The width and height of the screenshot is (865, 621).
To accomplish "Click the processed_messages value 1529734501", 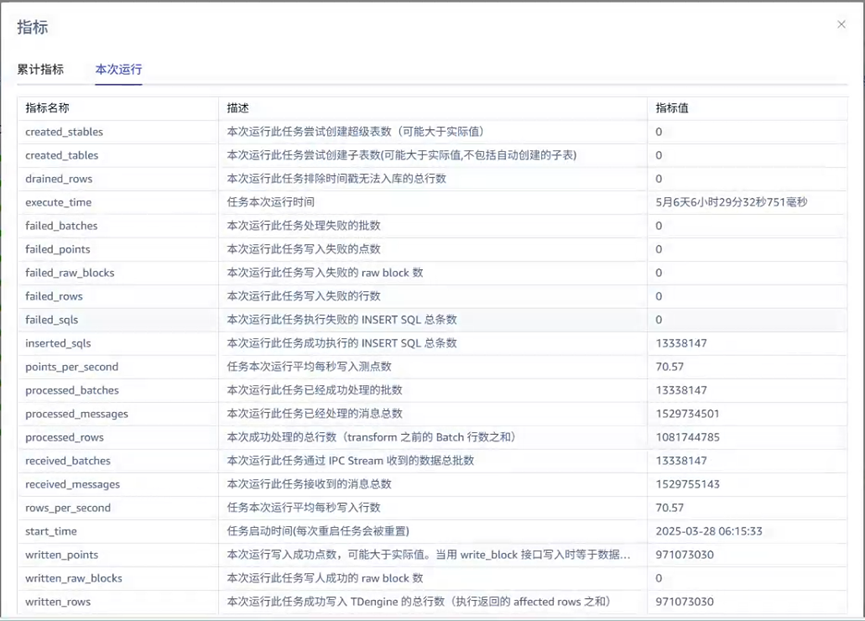I will 688,414.
